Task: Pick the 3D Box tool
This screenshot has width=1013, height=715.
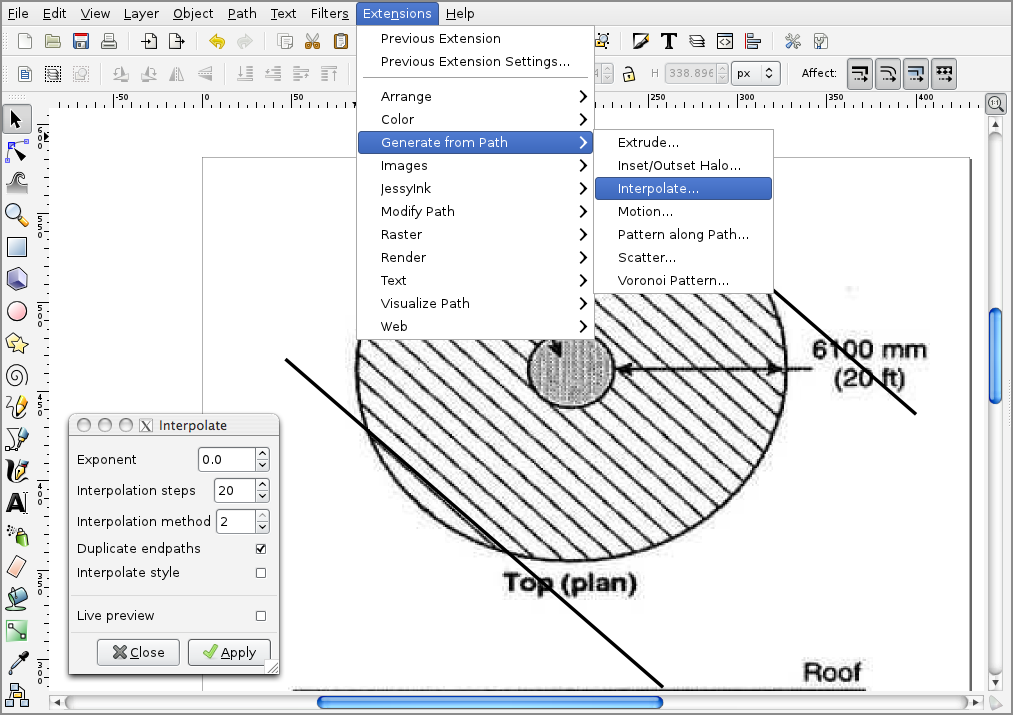Action: (16, 279)
